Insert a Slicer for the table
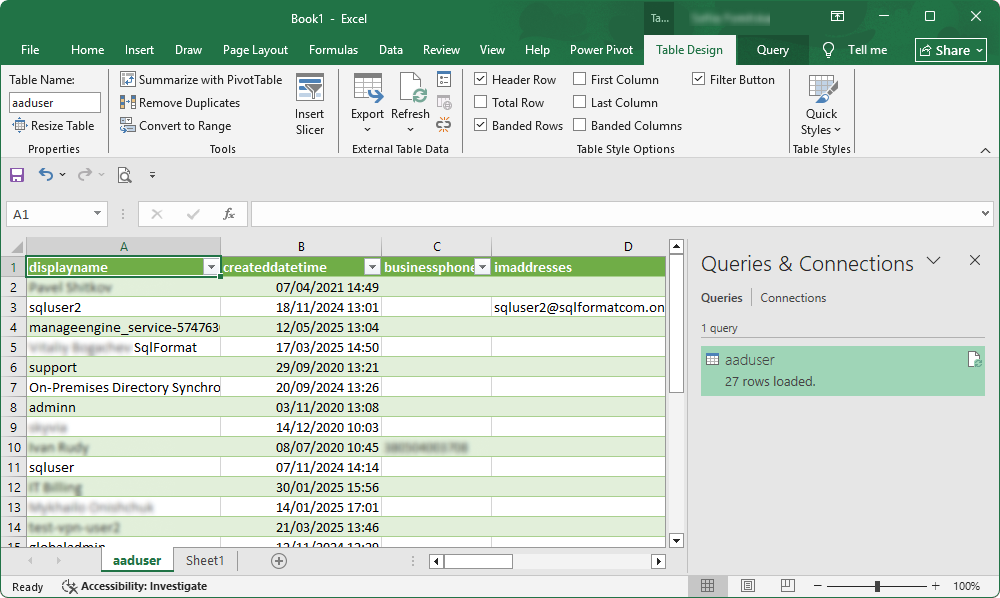 pyautogui.click(x=310, y=100)
